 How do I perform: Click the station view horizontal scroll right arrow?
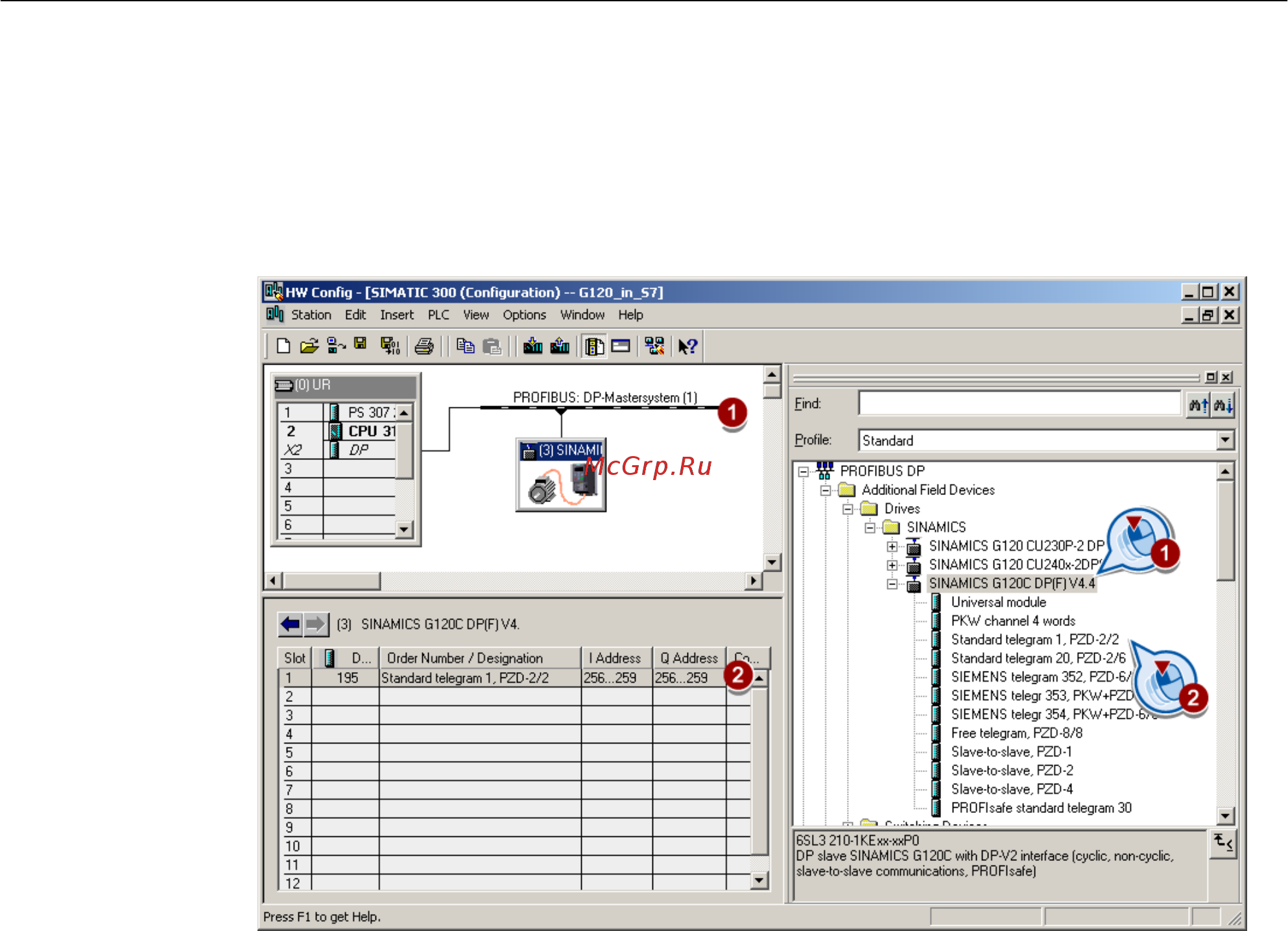coord(753,581)
